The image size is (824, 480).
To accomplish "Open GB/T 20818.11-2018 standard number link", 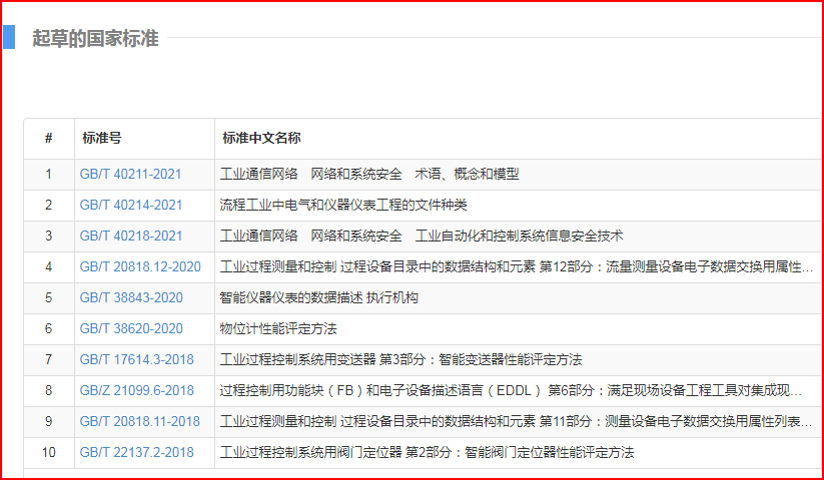I will click(140, 422).
